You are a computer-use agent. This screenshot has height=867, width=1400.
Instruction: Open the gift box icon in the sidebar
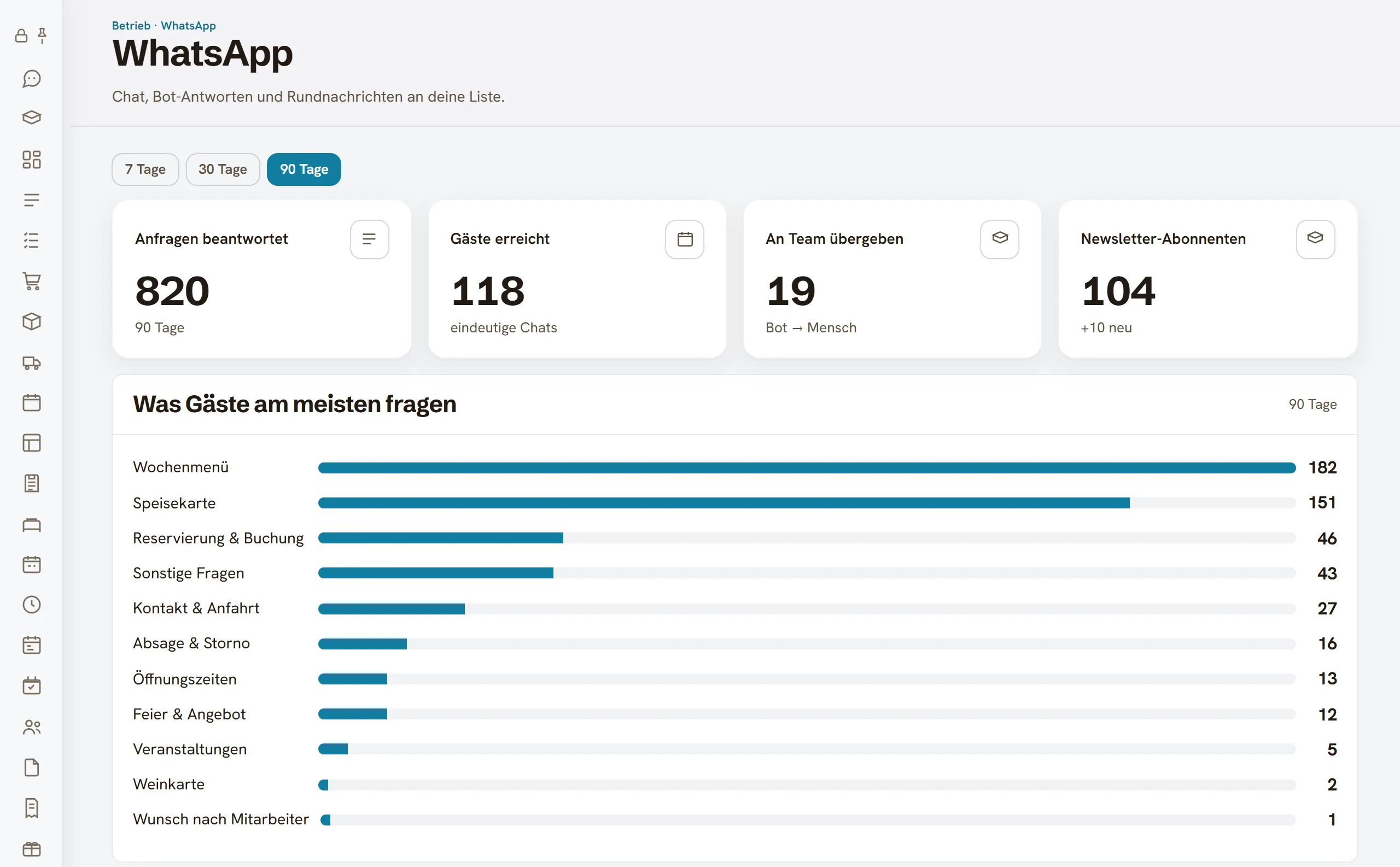pyautogui.click(x=32, y=848)
